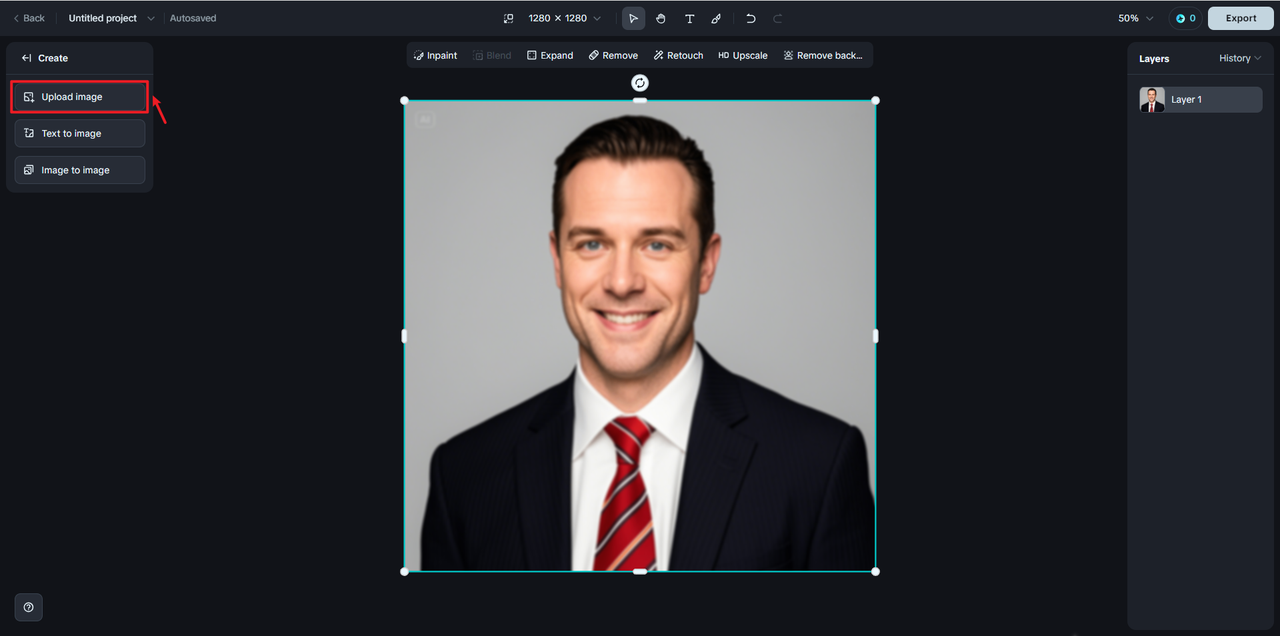Select the pointer (select) tool
Image resolution: width=1280 pixels, height=636 pixels.
[633, 18]
